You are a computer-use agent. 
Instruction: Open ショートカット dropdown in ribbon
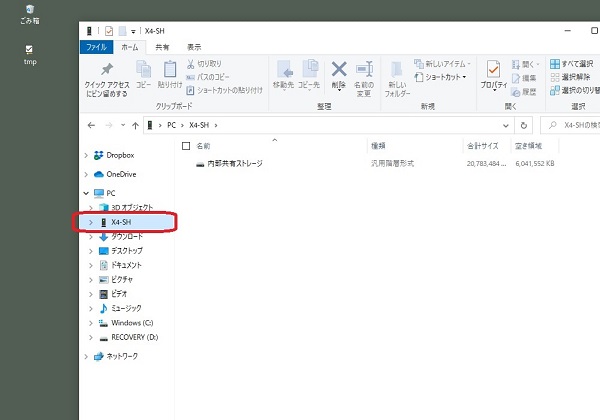441,77
